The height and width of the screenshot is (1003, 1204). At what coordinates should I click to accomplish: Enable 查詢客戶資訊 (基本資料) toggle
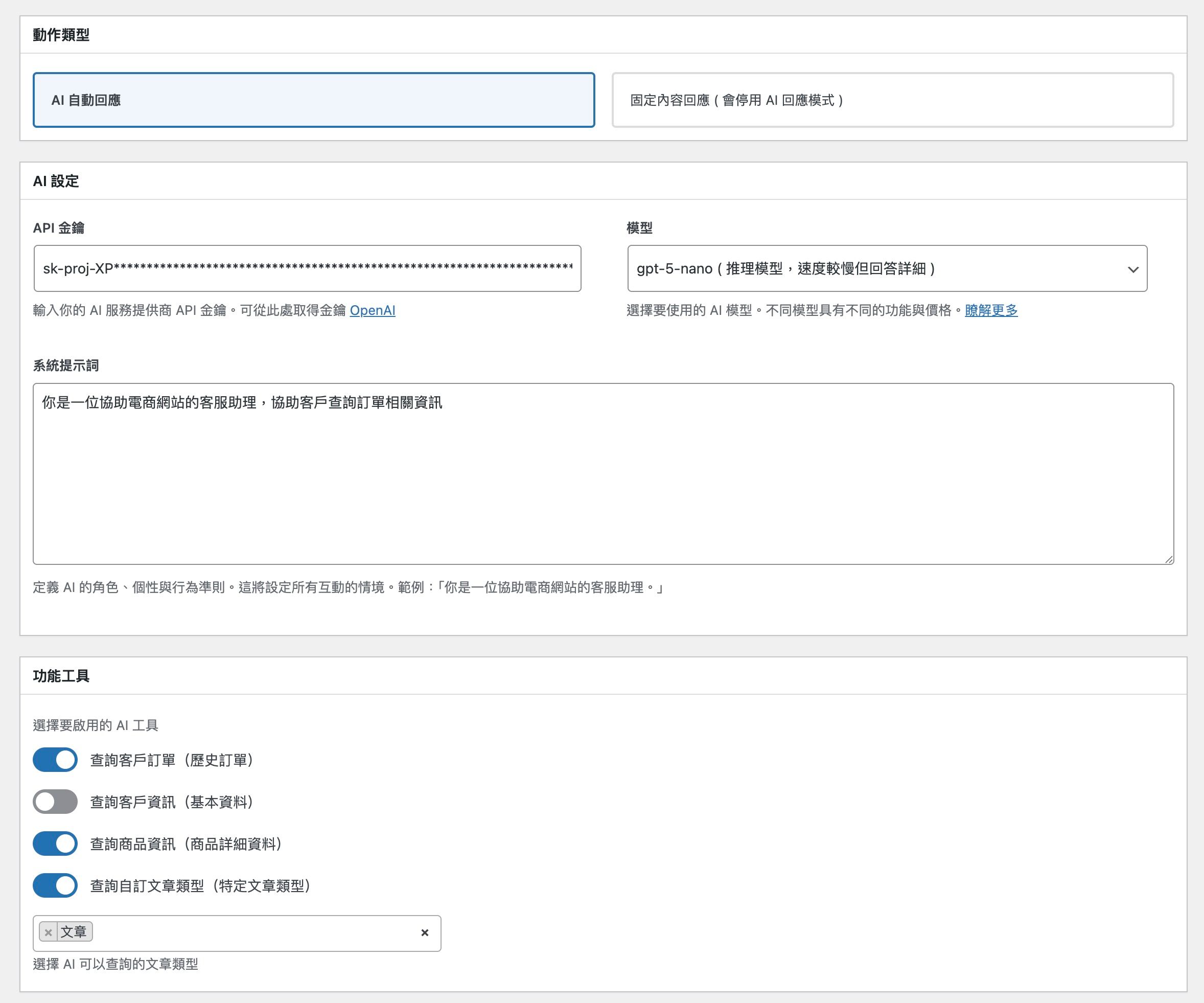point(55,802)
